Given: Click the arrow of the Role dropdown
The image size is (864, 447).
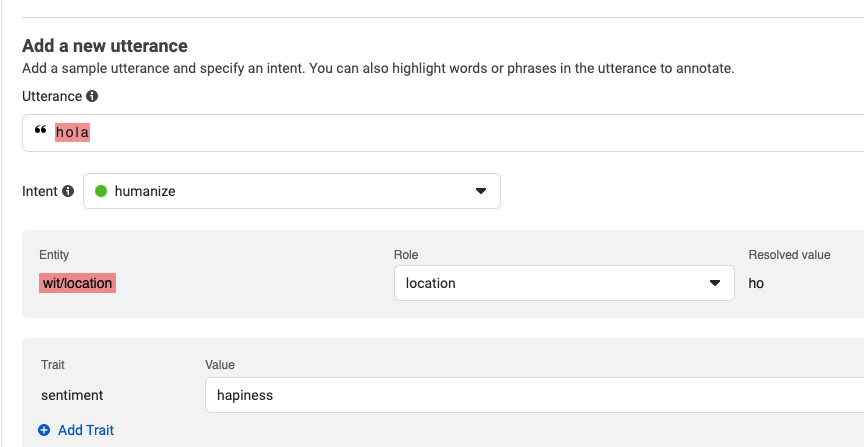Looking at the screenshot, I should click(x=715, y=283).
